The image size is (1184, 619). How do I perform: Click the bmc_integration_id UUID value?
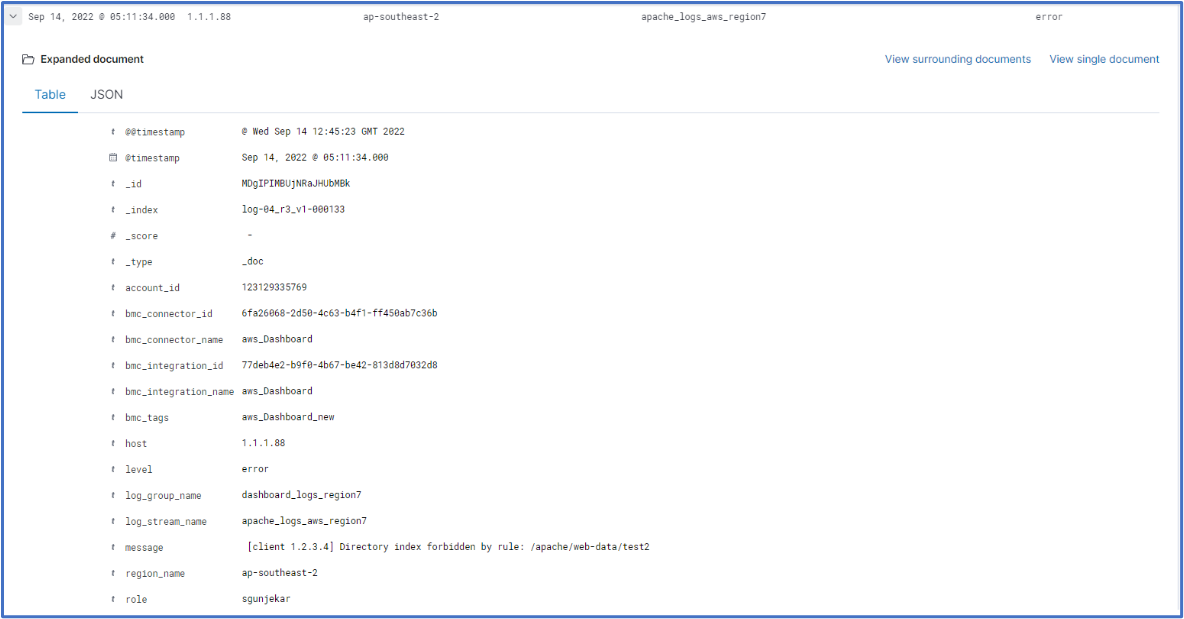pyautogui.click(x=339, y=365)
